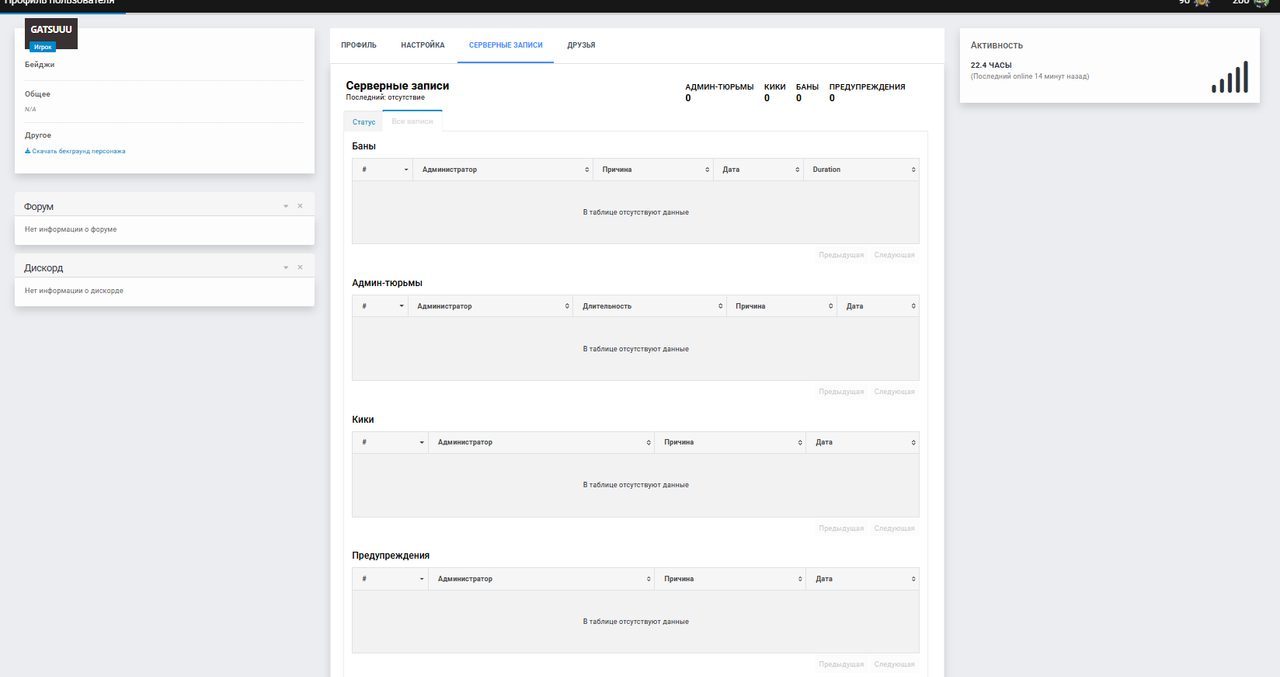Sort Баны table by Duration column
The image size is (1280, 677).
[x=860, y=170]
